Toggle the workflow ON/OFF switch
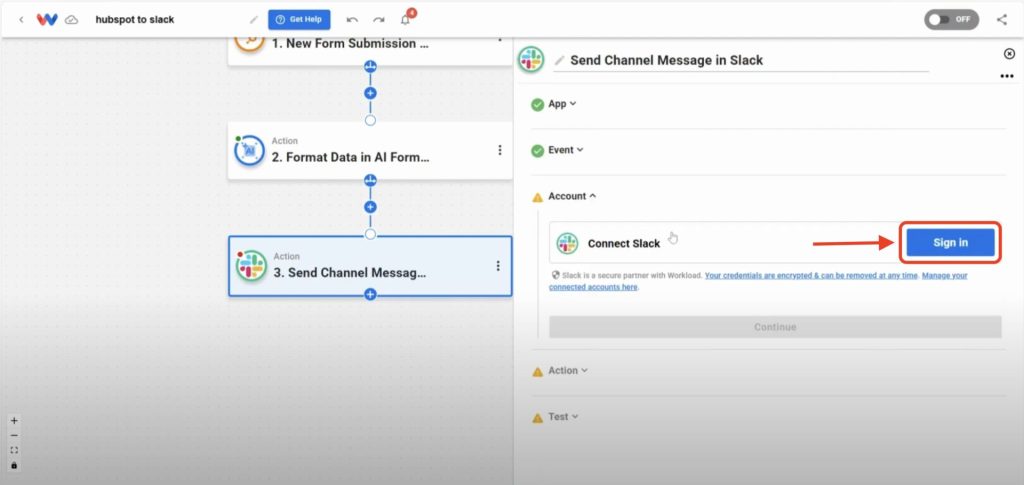Screen dimensions: 1024x485 coord(952,20)
